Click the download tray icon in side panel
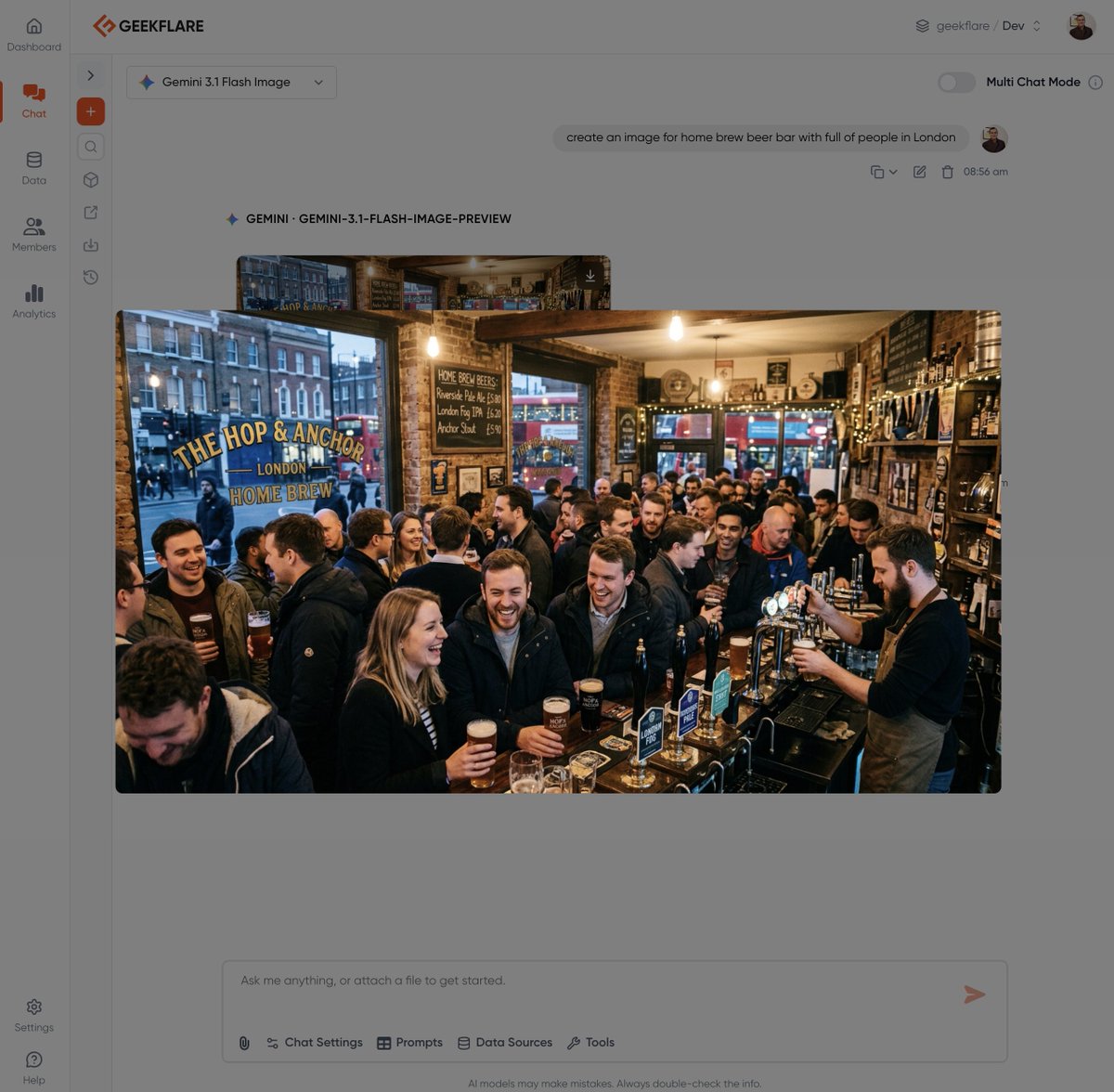1114x1092 pixels. [91, 245]
